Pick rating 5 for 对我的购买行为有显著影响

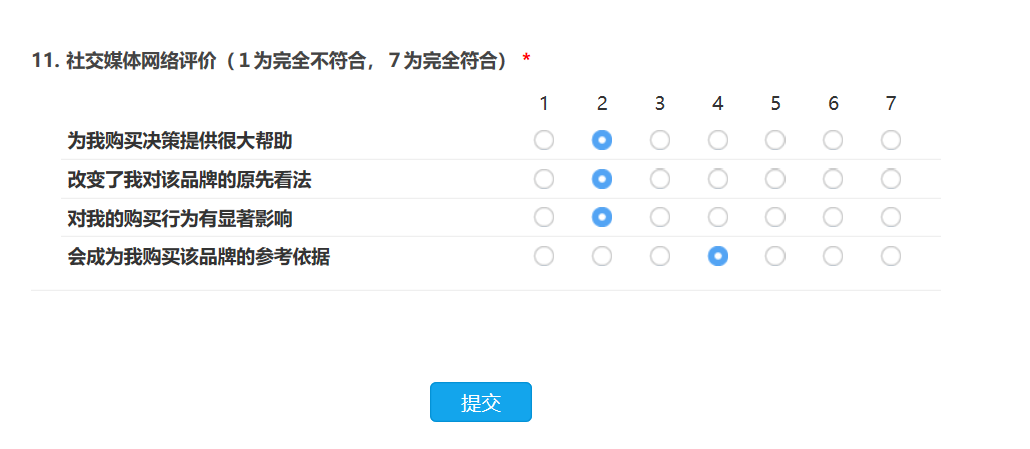(x=775, y=217)
